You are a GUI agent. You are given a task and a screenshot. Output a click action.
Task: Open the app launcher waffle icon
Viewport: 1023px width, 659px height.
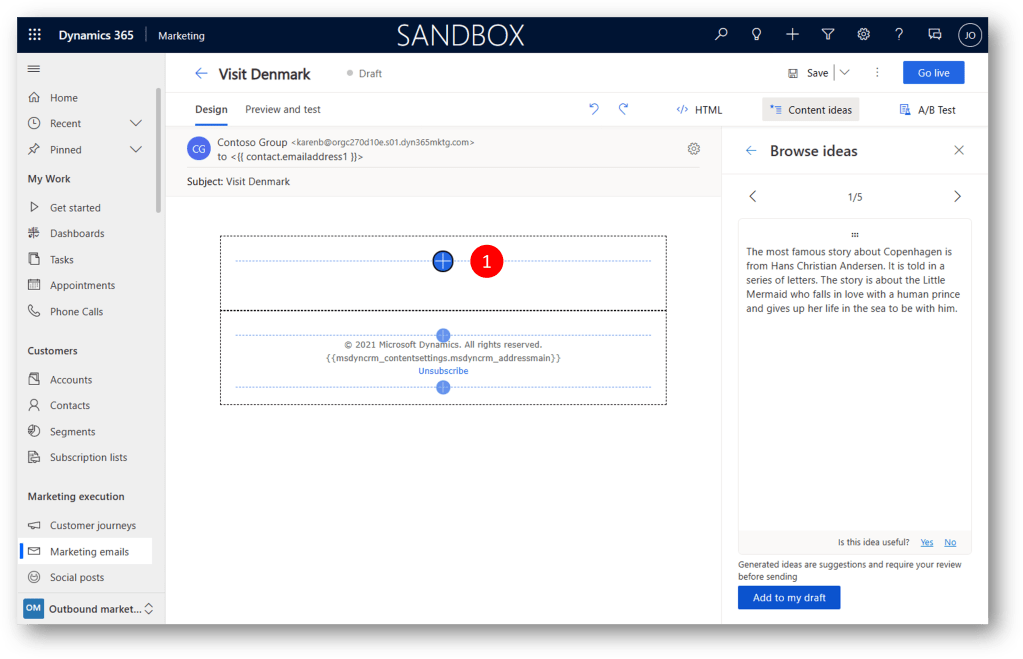pos(35,35)
